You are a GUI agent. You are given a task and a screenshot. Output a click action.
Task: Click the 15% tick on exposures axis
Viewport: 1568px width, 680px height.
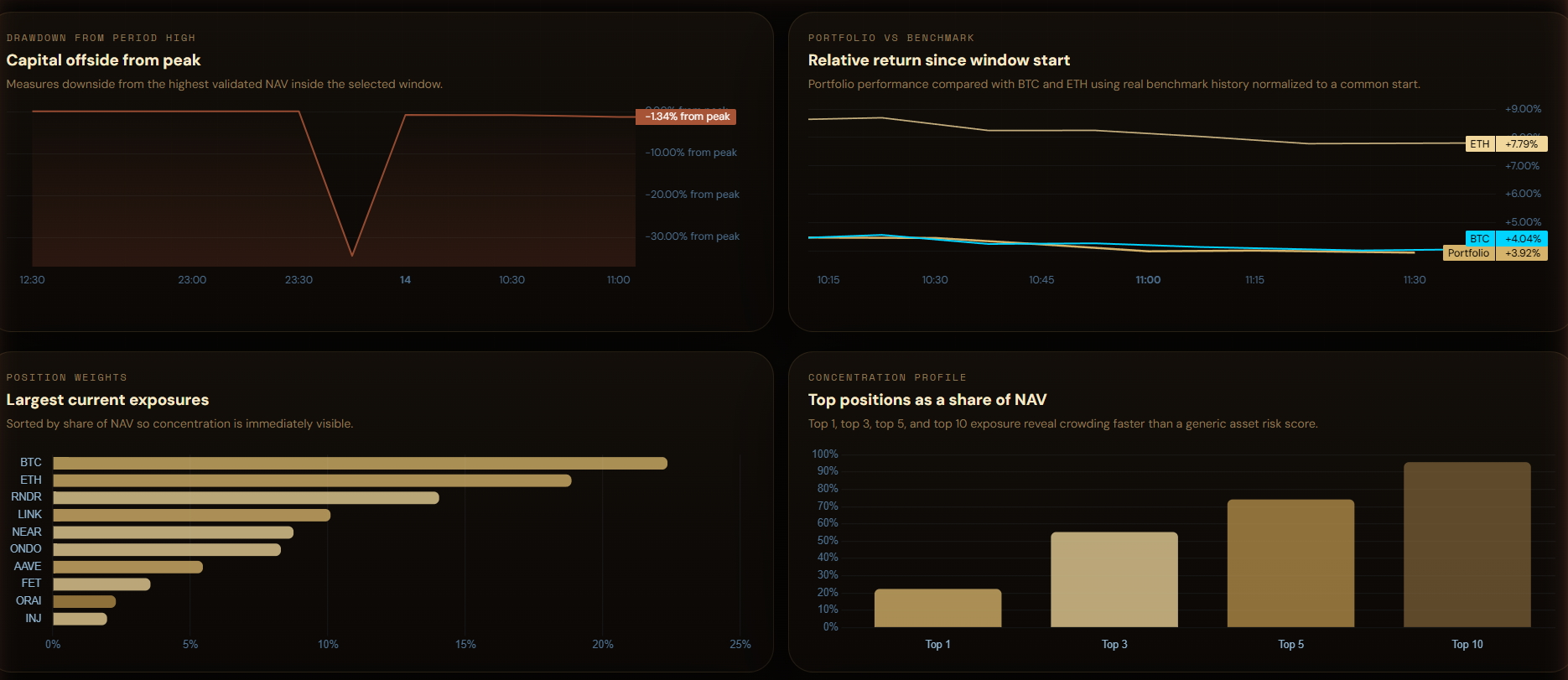coord(465,645)
